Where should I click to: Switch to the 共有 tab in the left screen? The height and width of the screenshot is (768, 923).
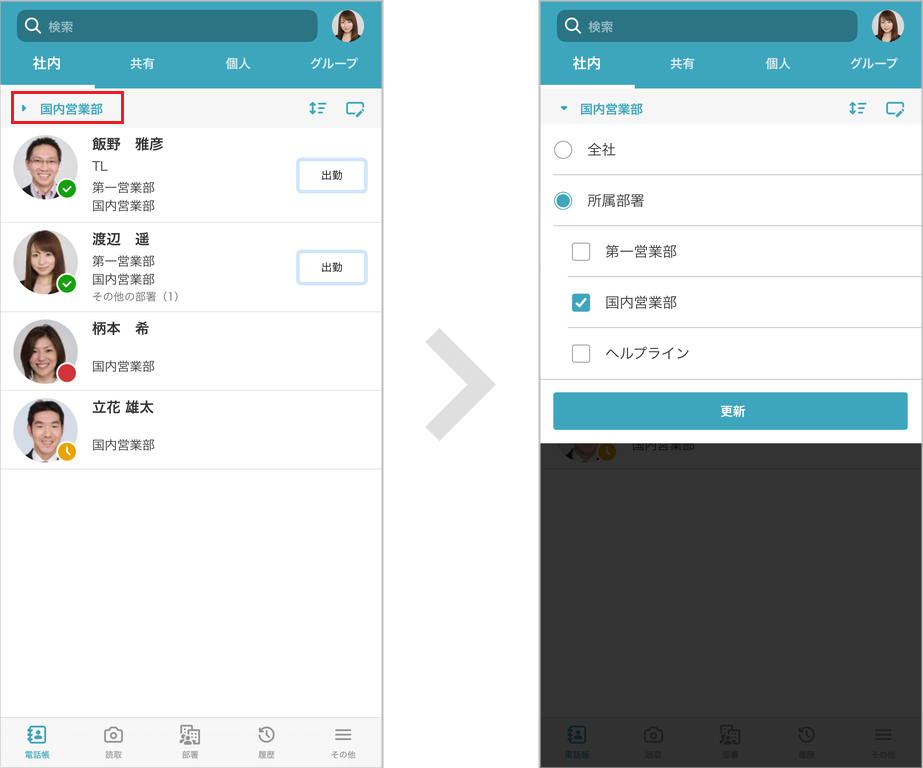(142, 63)
